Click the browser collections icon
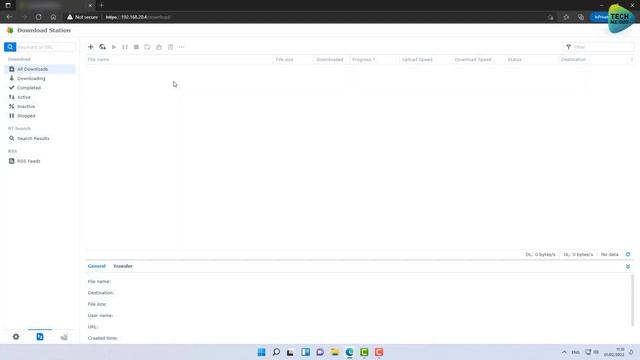 click(x=581, y=17)
